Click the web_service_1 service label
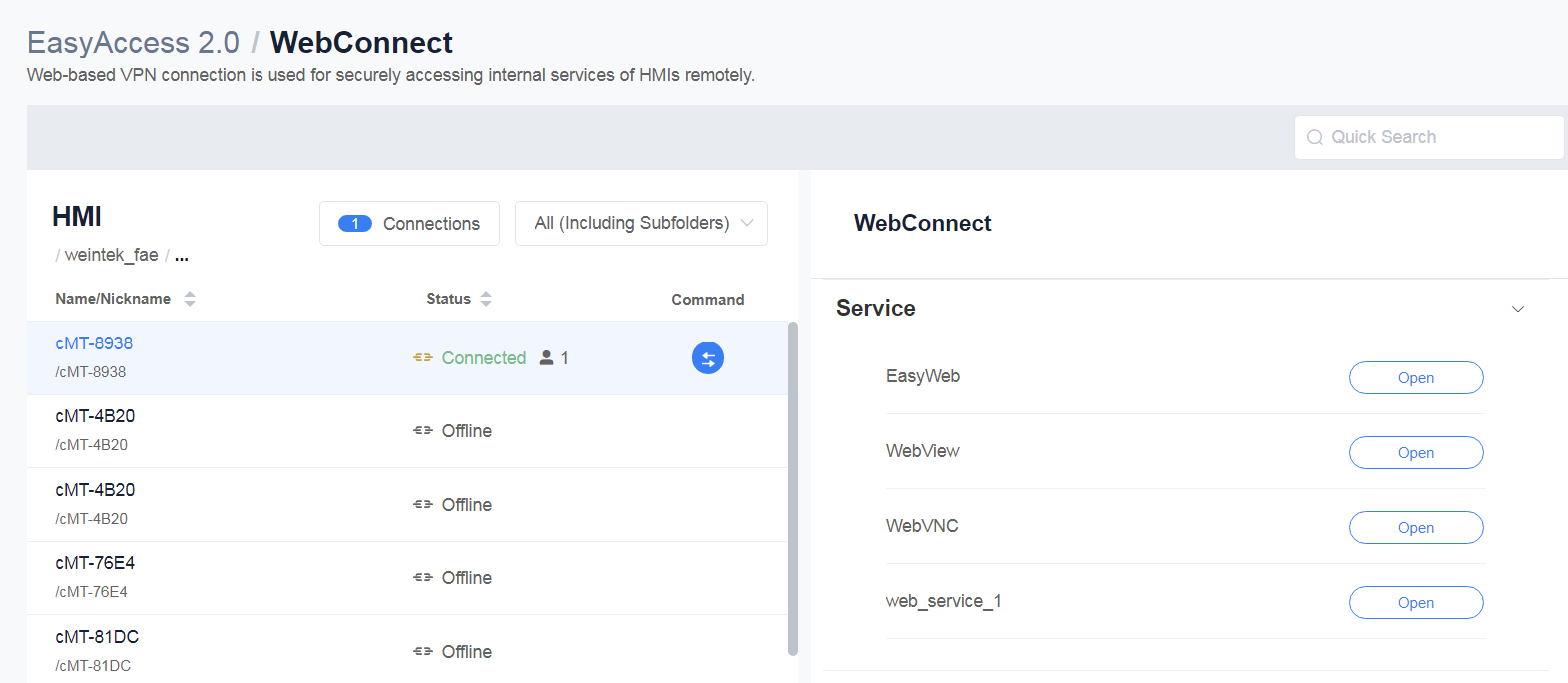This screenshot has width=1568, height=683. [x=944, y=601]
